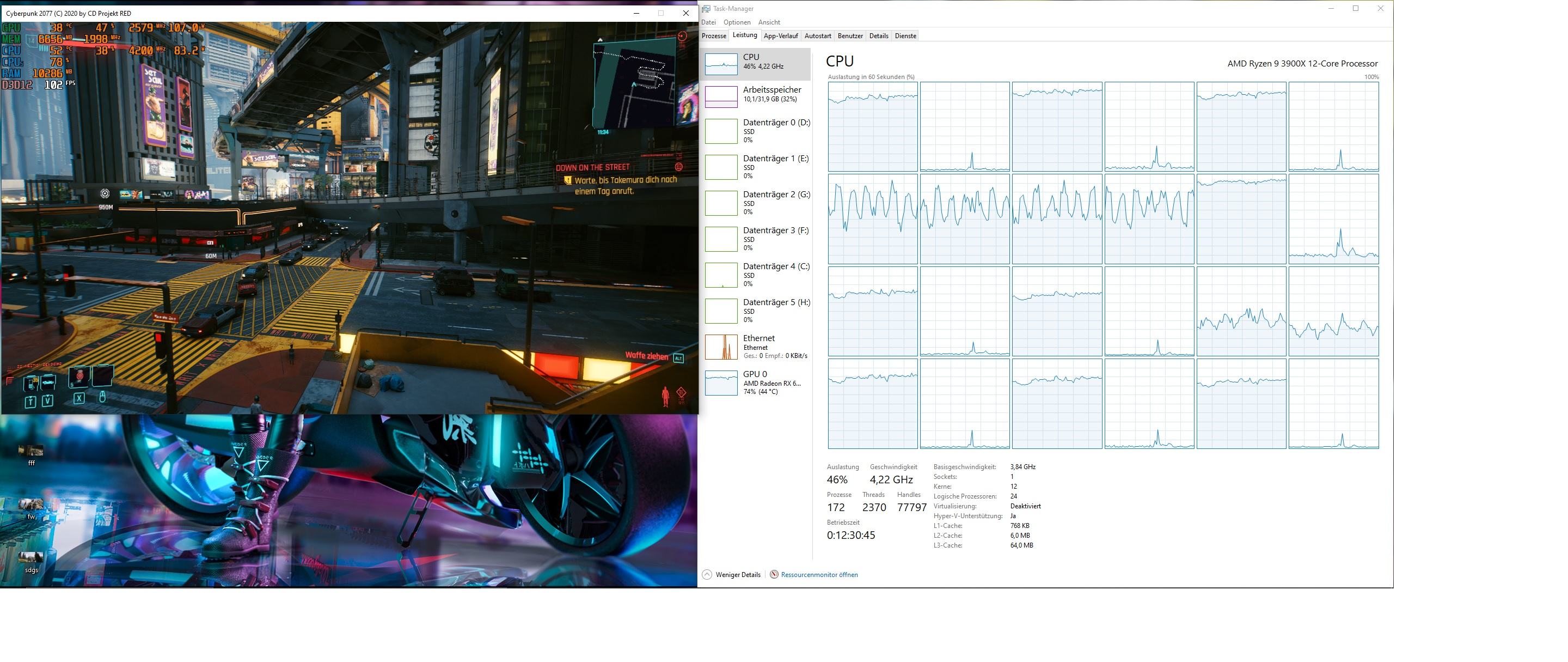Screen dimensions: 1568x662
Task: Open the Datei menu
Action: point(708,22)
